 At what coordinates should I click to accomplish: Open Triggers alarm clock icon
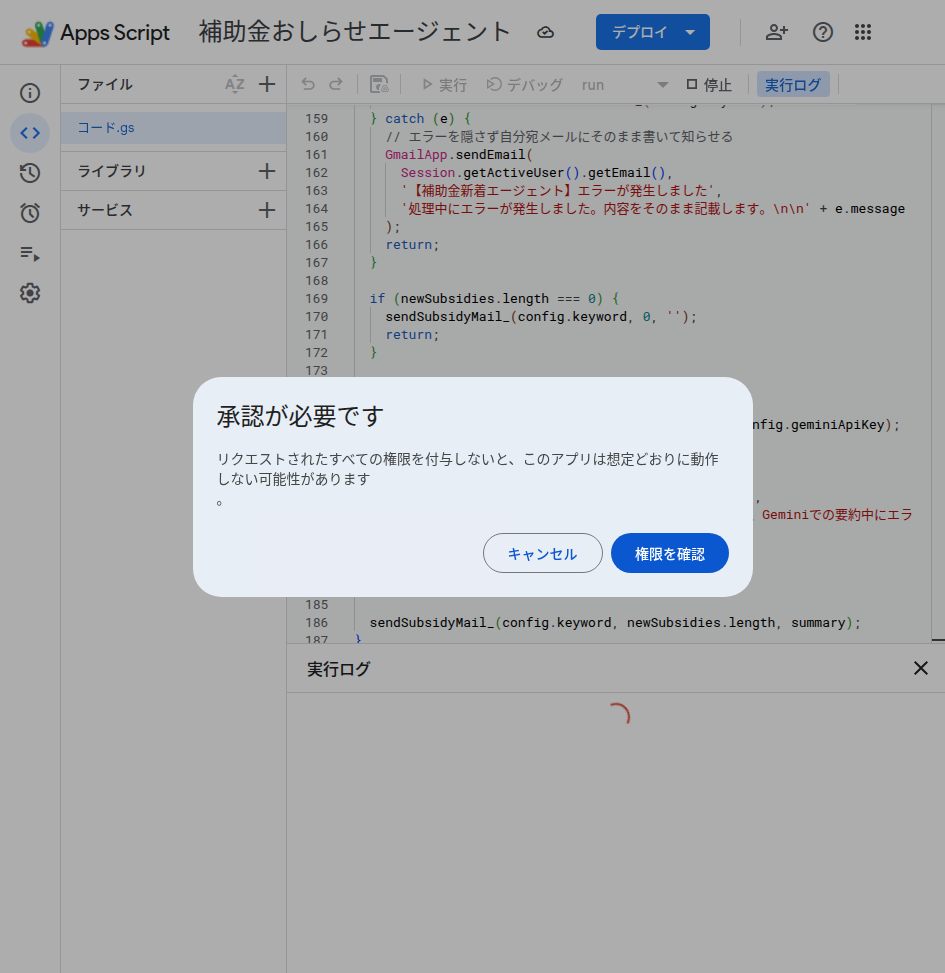click(x=30, y=213)
